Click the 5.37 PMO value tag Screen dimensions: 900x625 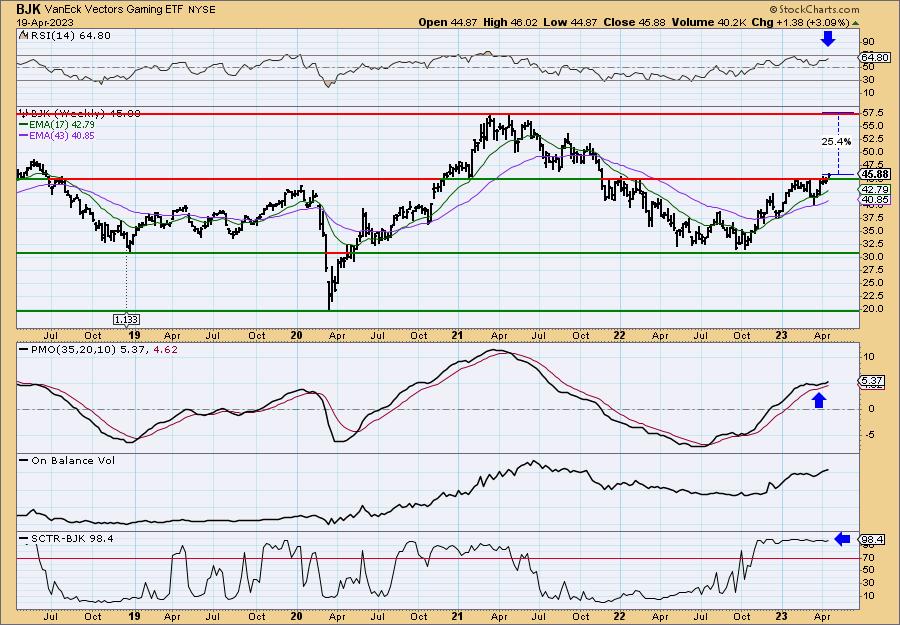(x=872, y=381)
